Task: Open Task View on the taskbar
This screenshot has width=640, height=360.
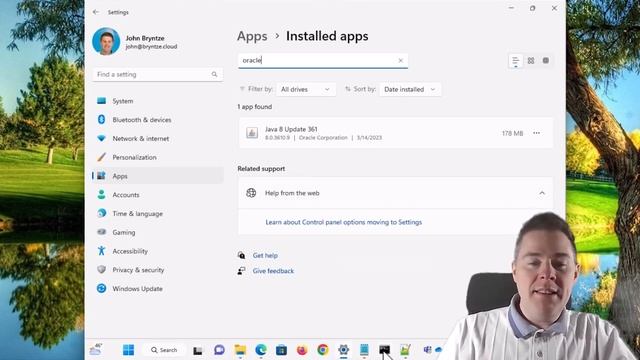Action: pos(198,350)
